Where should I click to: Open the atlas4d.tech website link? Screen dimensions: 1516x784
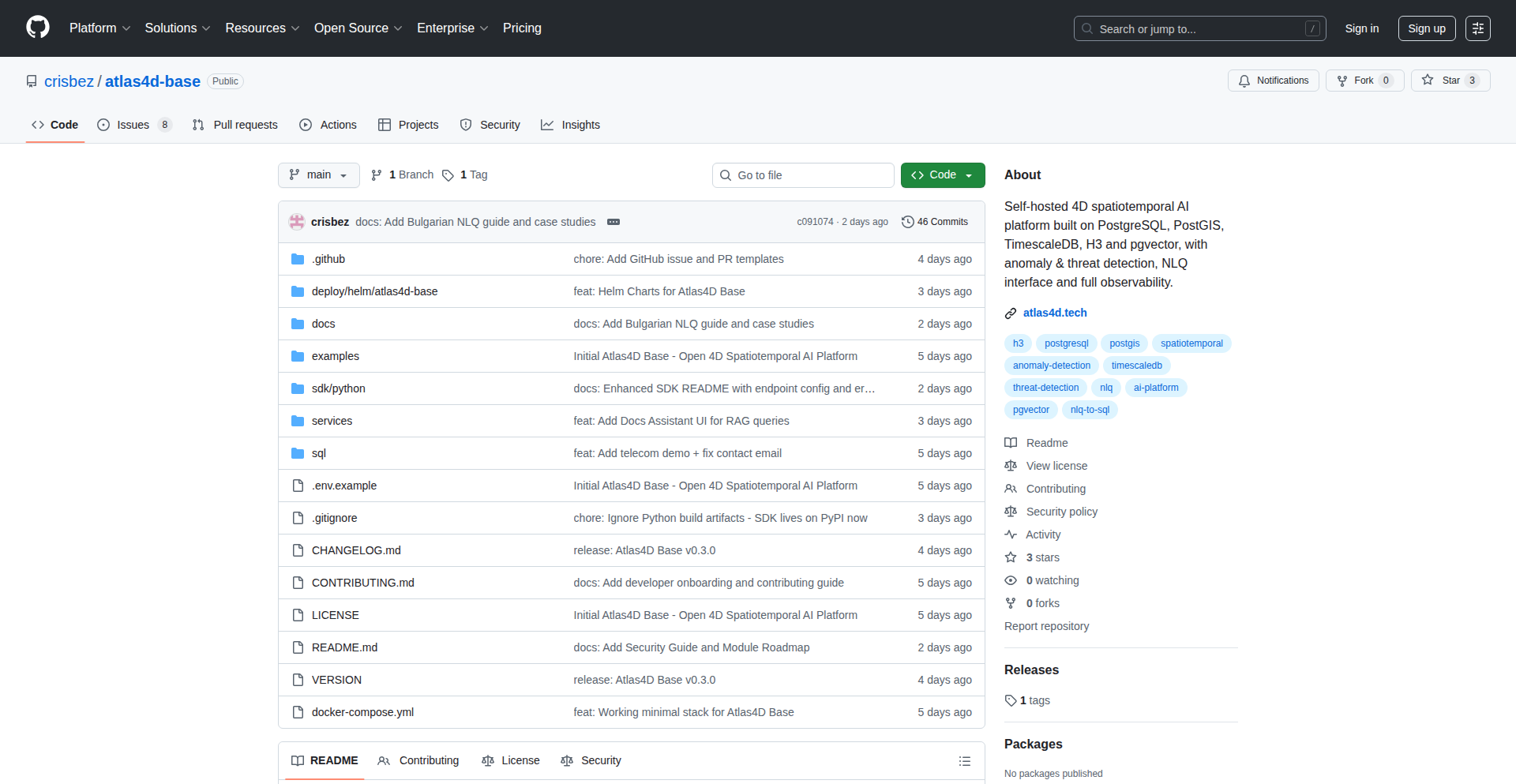[x=1055, y=313]
